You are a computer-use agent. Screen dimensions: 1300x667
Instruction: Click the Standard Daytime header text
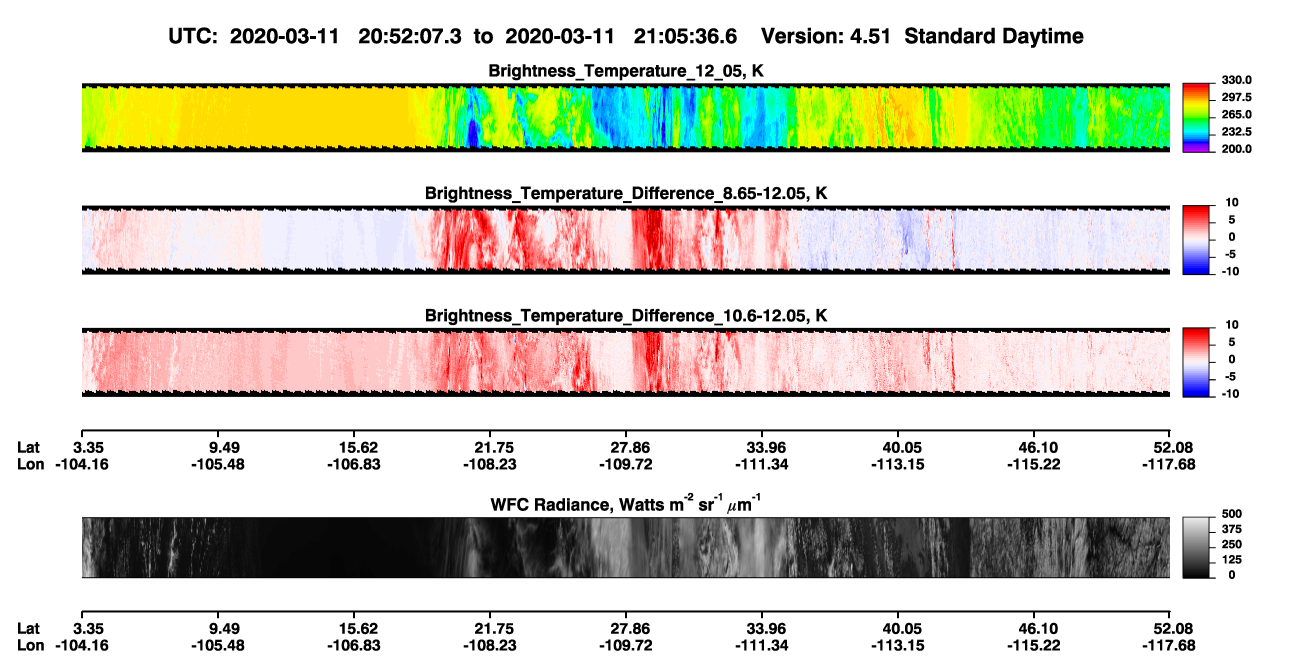point(996,36)
